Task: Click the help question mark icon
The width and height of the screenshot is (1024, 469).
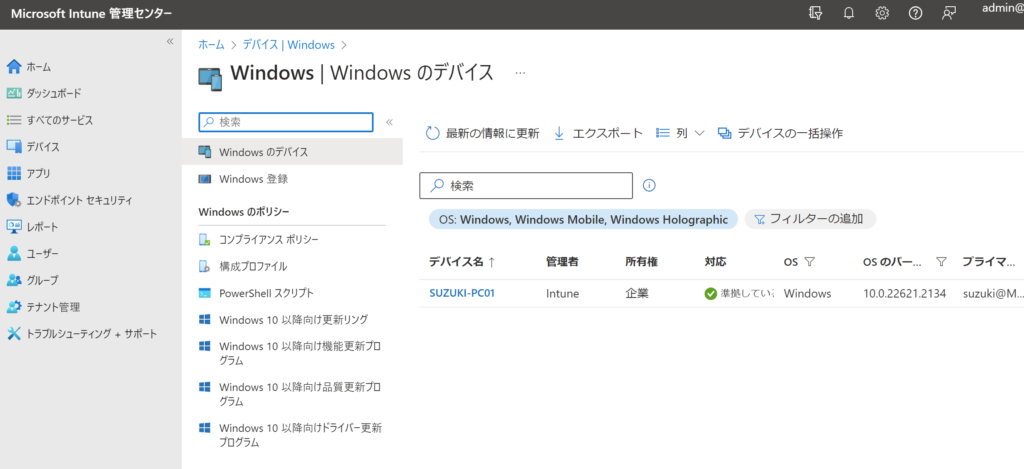Action: (x=915, y=13)
